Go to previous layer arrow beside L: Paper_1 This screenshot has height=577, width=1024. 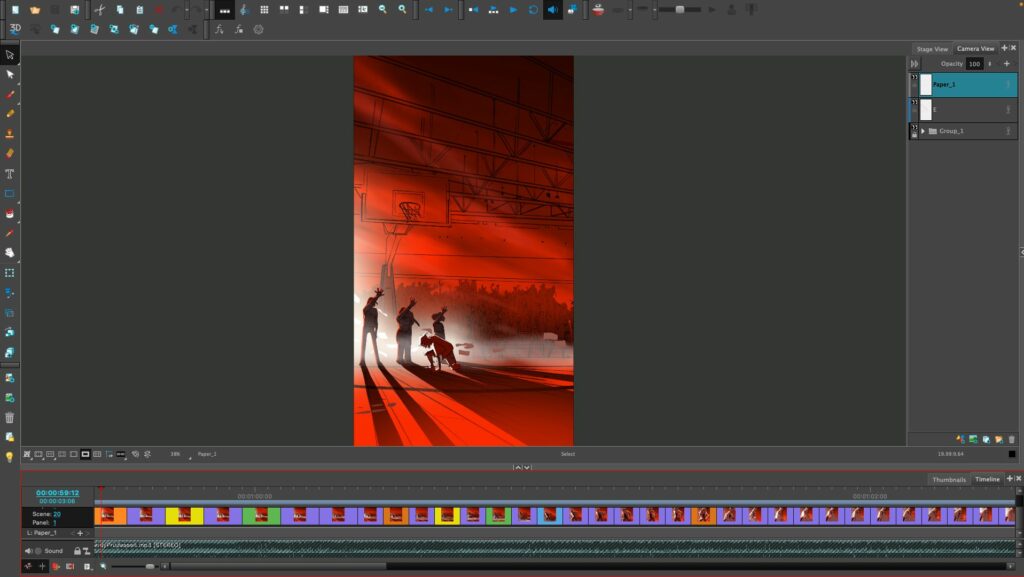coord(72,533)
